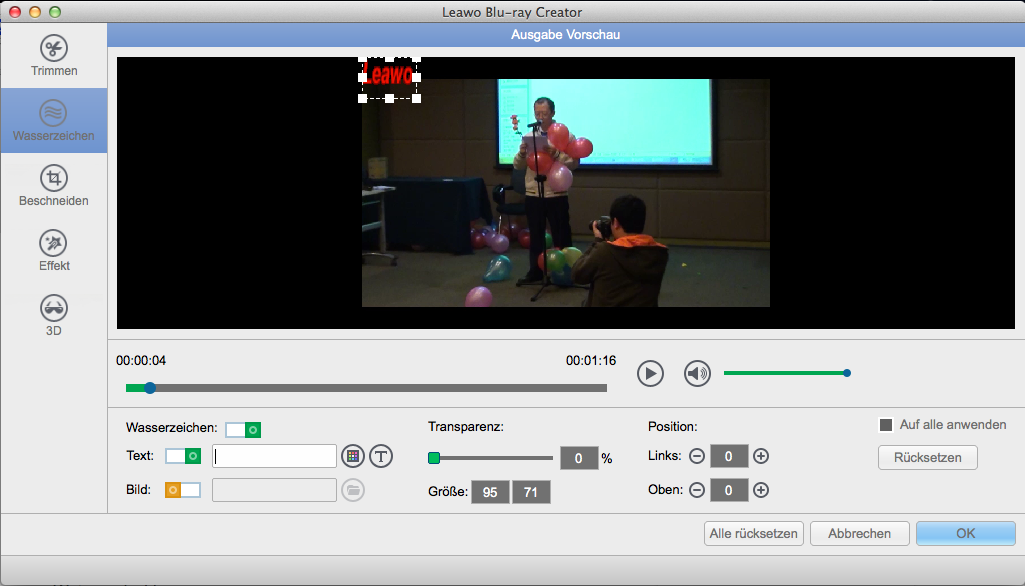Select the Beschneiden crop tool
Image resolution: width=1025 pixels, height=586 pixels.
(x=54, y=186)
